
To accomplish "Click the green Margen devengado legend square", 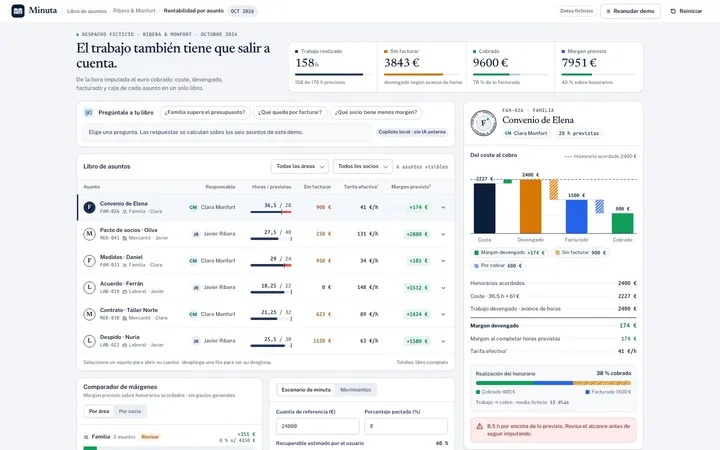I will [476, 253].
